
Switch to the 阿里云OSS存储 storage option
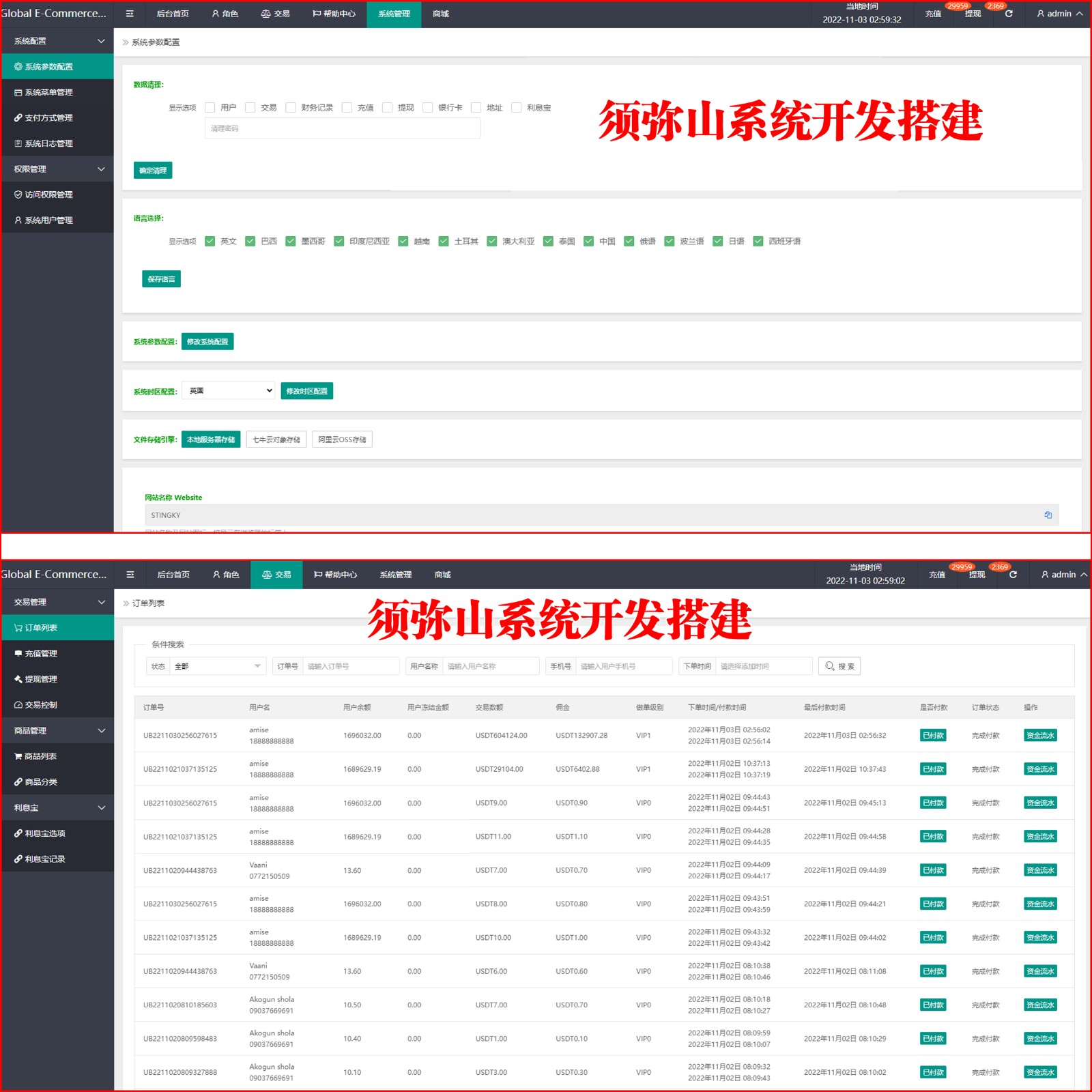coord(342,440)
